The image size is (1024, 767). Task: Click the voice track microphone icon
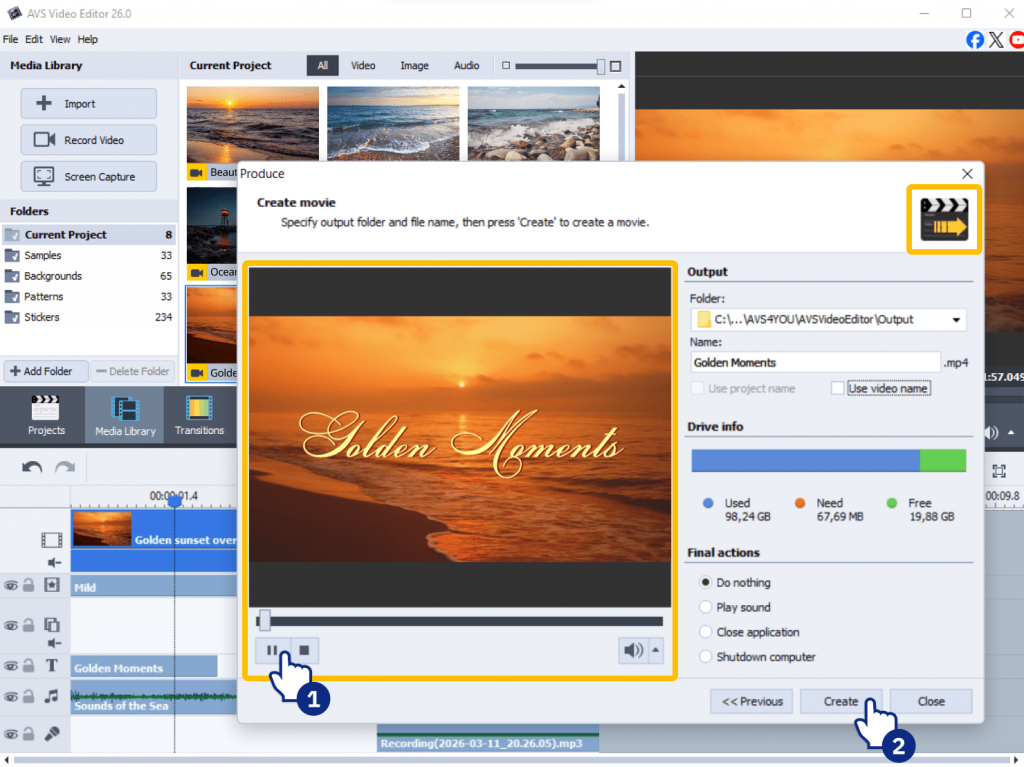pos(52,734)
